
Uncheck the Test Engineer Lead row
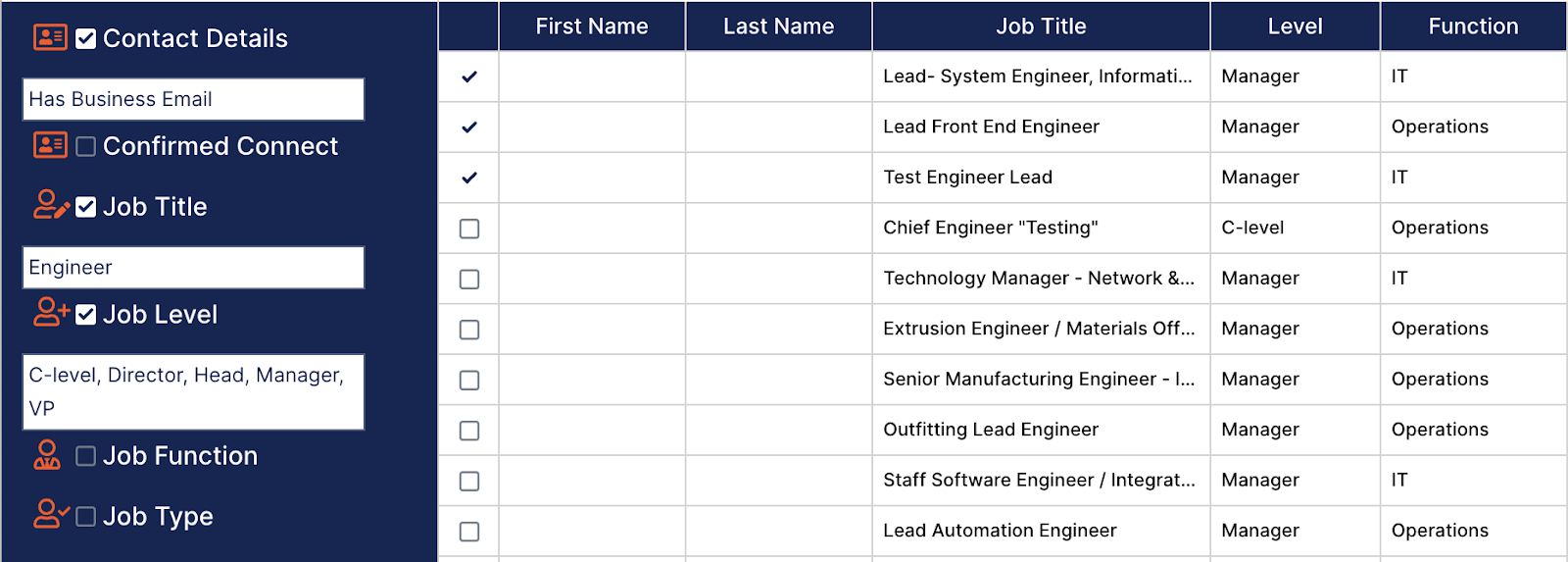tap(469, 178)
